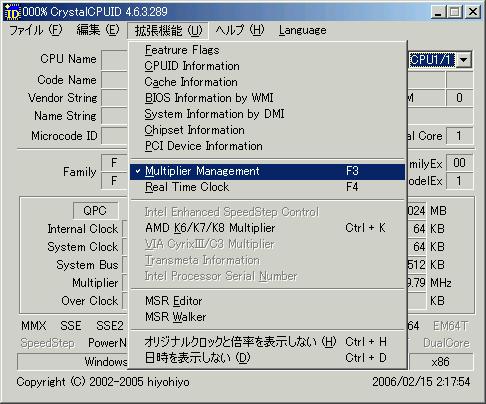Click the first Family value field F
Image resolution: width=486 pixels, height=404 pixels.
[114, 163]
